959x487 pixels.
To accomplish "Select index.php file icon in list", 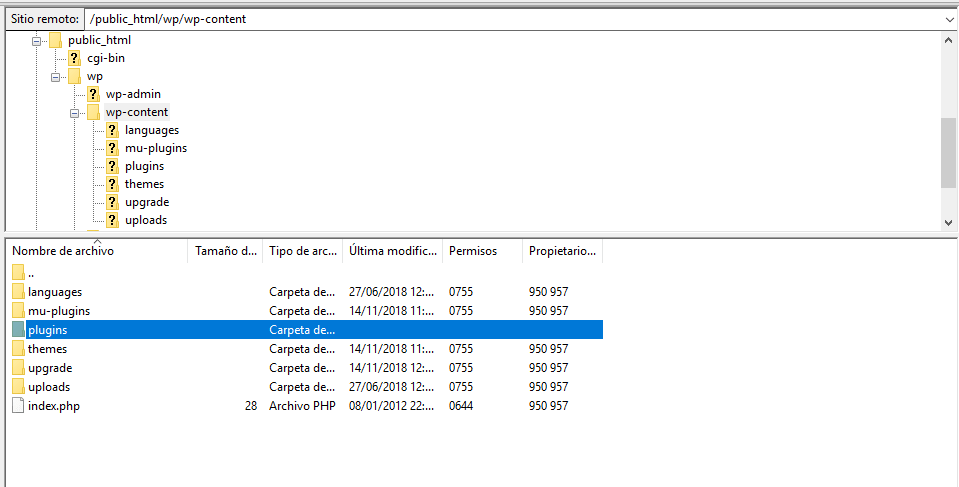I will (x=18, y=405).
